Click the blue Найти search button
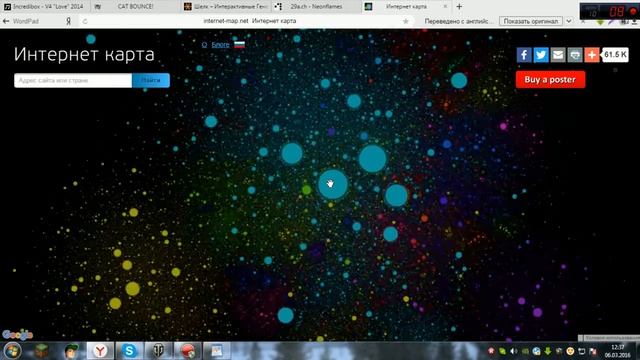The width and height of the screenshot is (640, 360). (x=151, y=80)
